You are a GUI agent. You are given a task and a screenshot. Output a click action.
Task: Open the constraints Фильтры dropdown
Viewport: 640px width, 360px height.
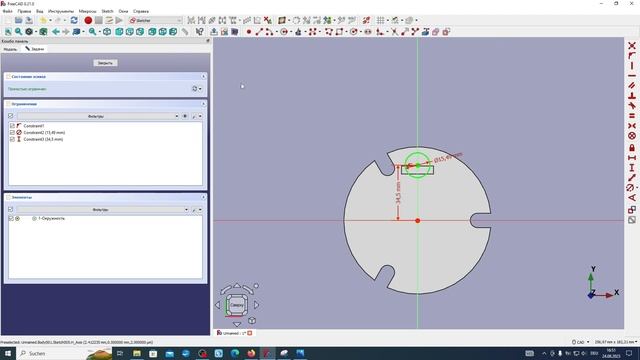coord(98,116)
